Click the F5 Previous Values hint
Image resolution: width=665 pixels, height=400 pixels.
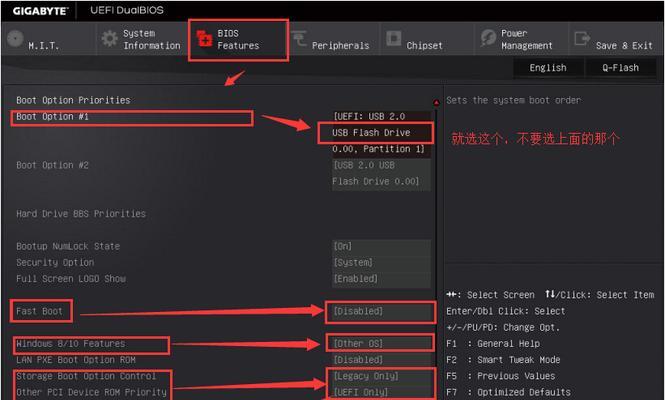pos(500,376)
